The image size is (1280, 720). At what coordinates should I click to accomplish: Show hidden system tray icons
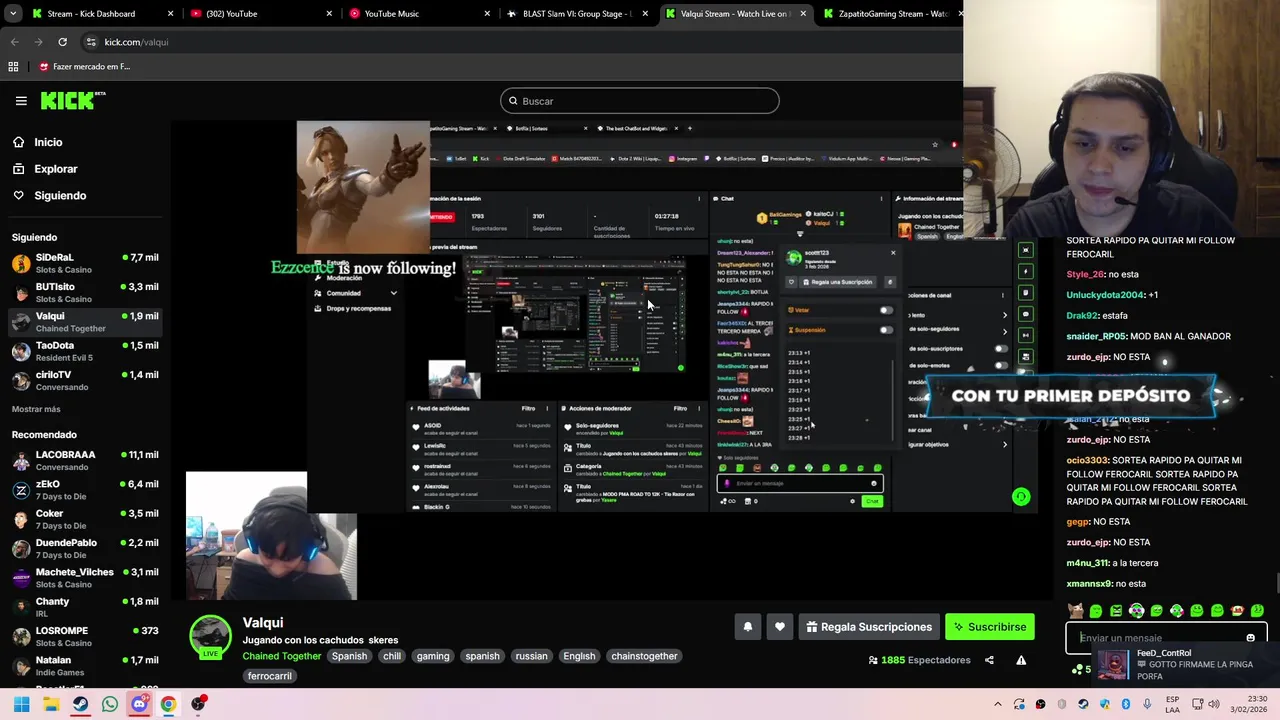(x=997, y=704)
